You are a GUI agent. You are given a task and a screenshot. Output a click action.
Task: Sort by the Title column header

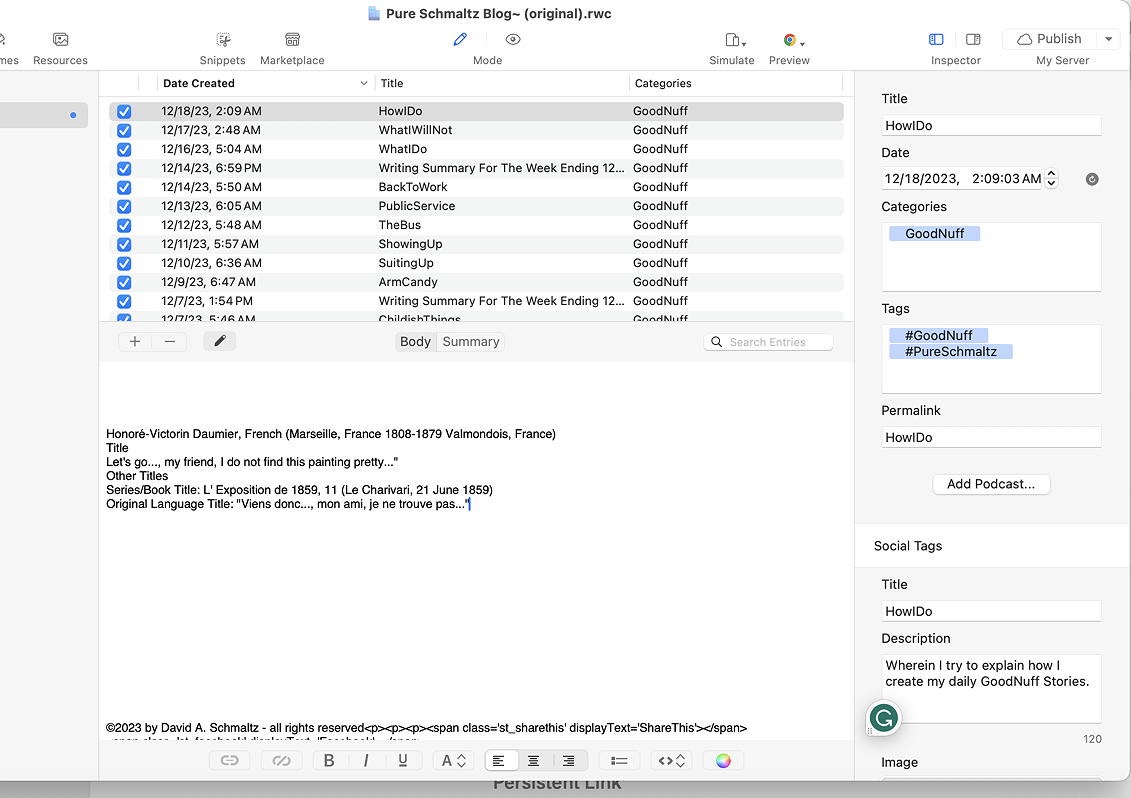pyautogui.click(x=392, y=83)
